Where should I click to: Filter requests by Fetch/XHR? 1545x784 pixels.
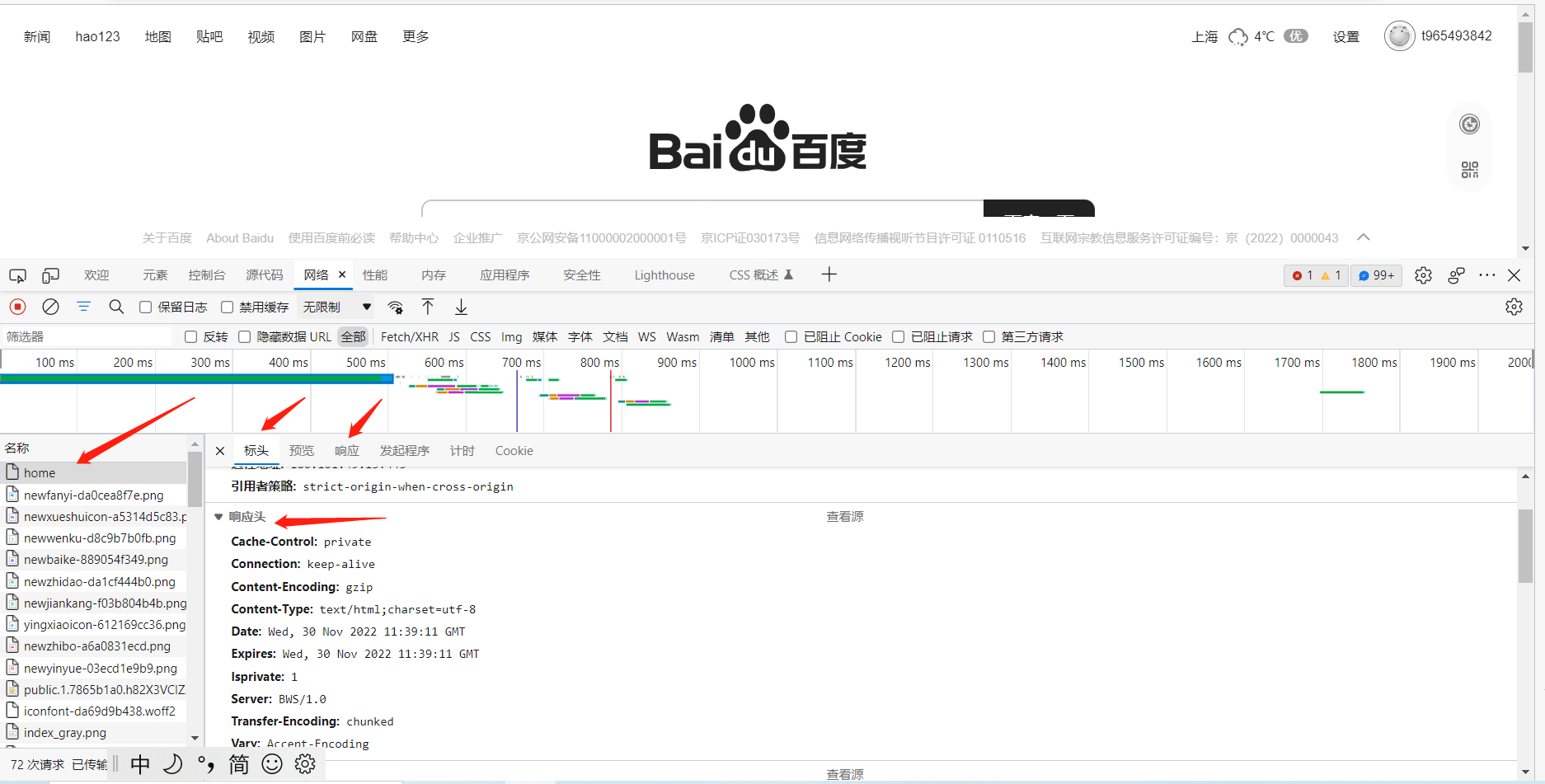(410, 337)
